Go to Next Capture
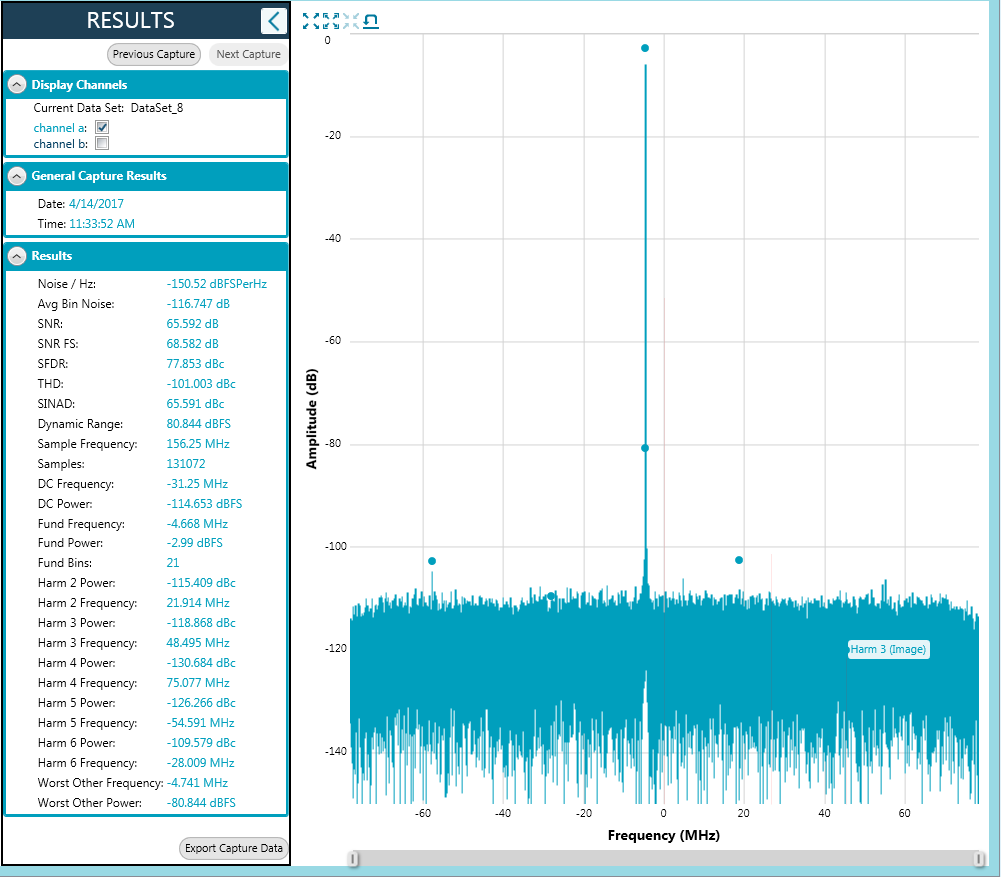The image size is (1001, 877). (248, 54)
